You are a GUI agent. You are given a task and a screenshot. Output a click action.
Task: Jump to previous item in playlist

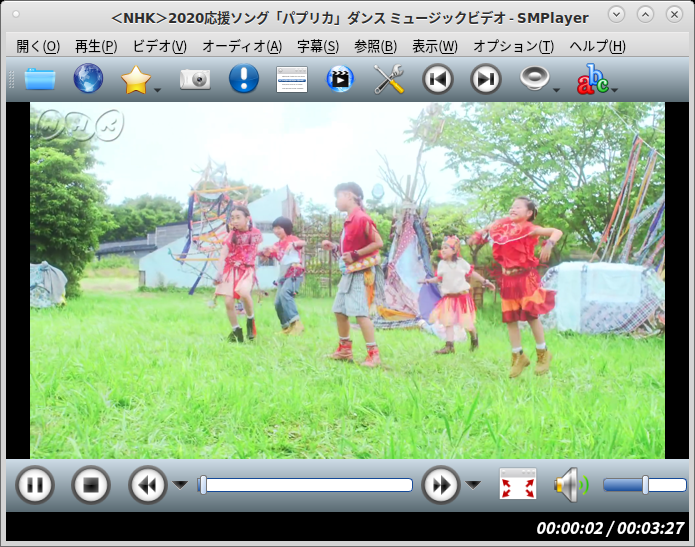coord(437,79)
